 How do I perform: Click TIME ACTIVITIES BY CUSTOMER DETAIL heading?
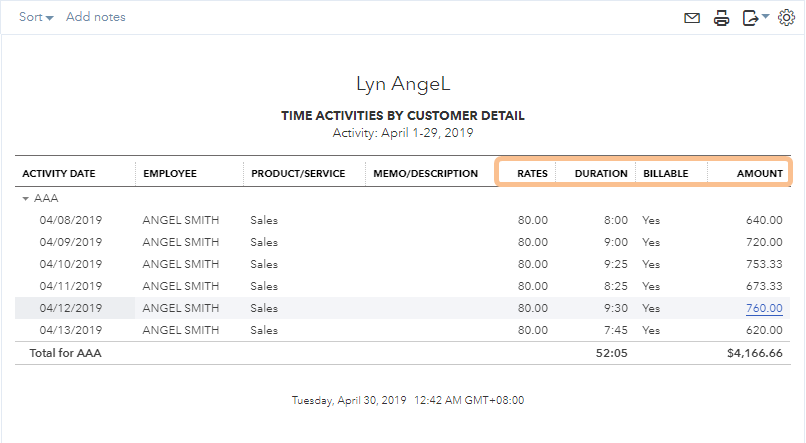(x=403, y=116)
